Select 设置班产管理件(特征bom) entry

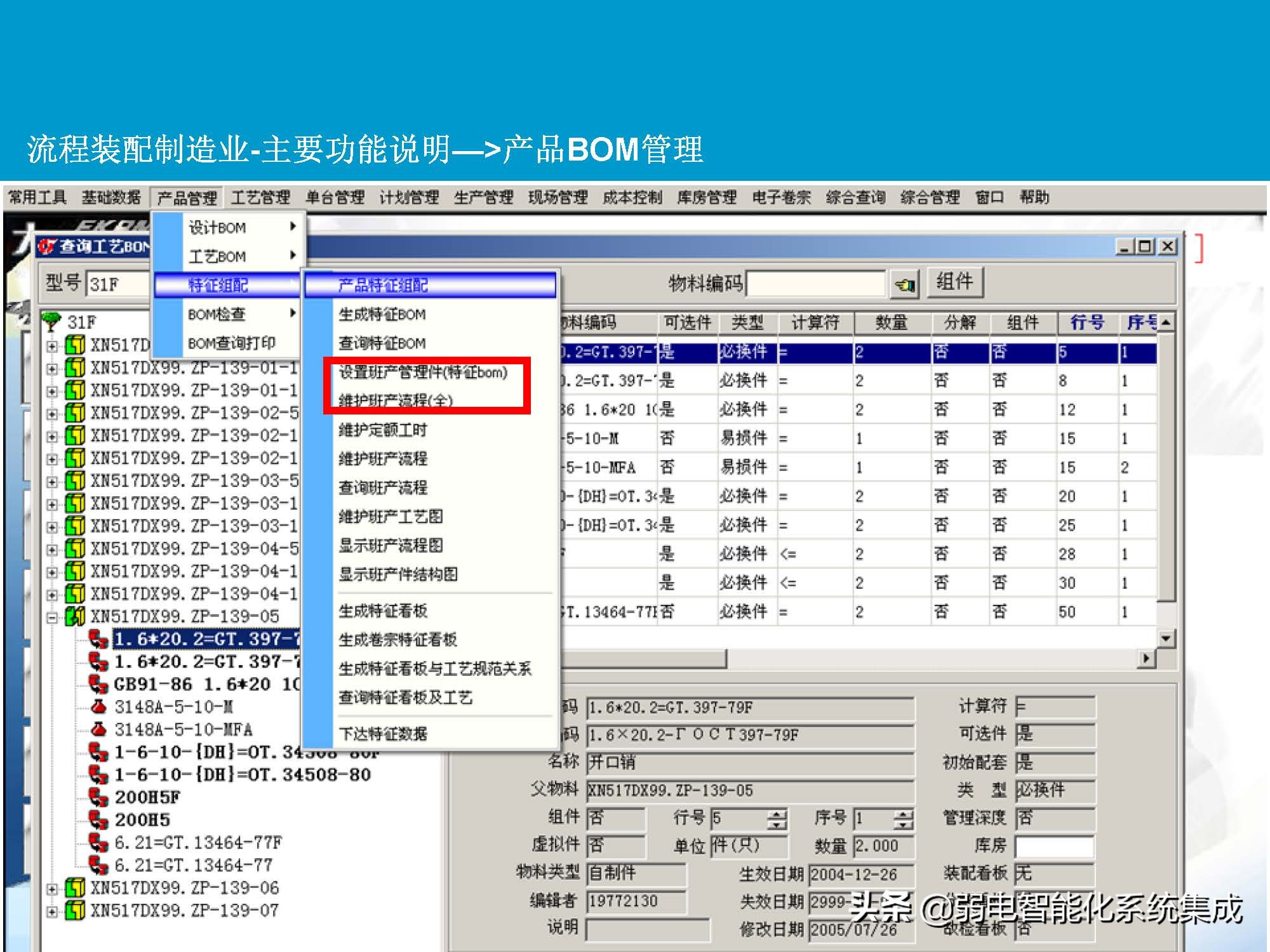tap(423, 372)
